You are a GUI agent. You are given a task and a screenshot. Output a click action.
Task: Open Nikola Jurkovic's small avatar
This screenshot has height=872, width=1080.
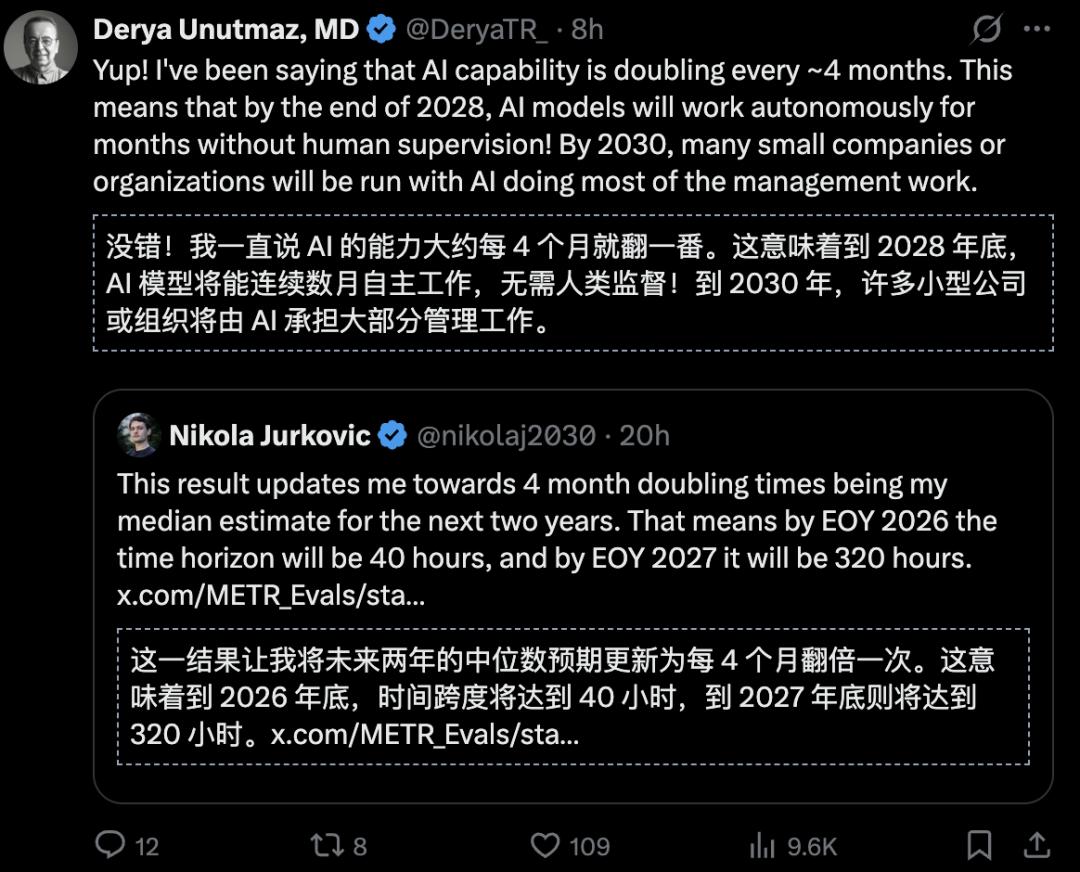(139, 435)
